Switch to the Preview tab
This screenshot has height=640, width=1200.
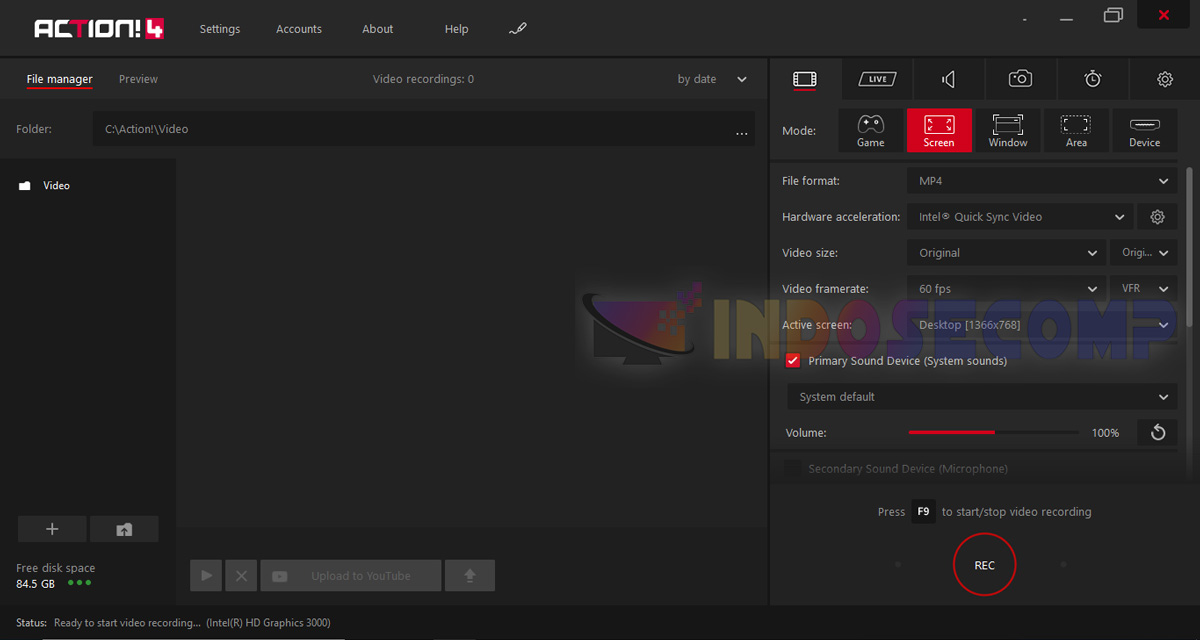pos(138,79)
